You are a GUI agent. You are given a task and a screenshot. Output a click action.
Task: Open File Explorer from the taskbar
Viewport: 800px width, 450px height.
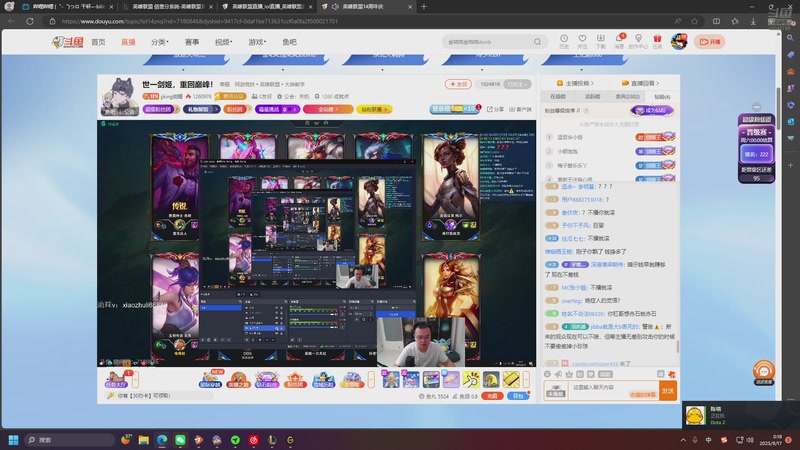(x=143, y=440)
